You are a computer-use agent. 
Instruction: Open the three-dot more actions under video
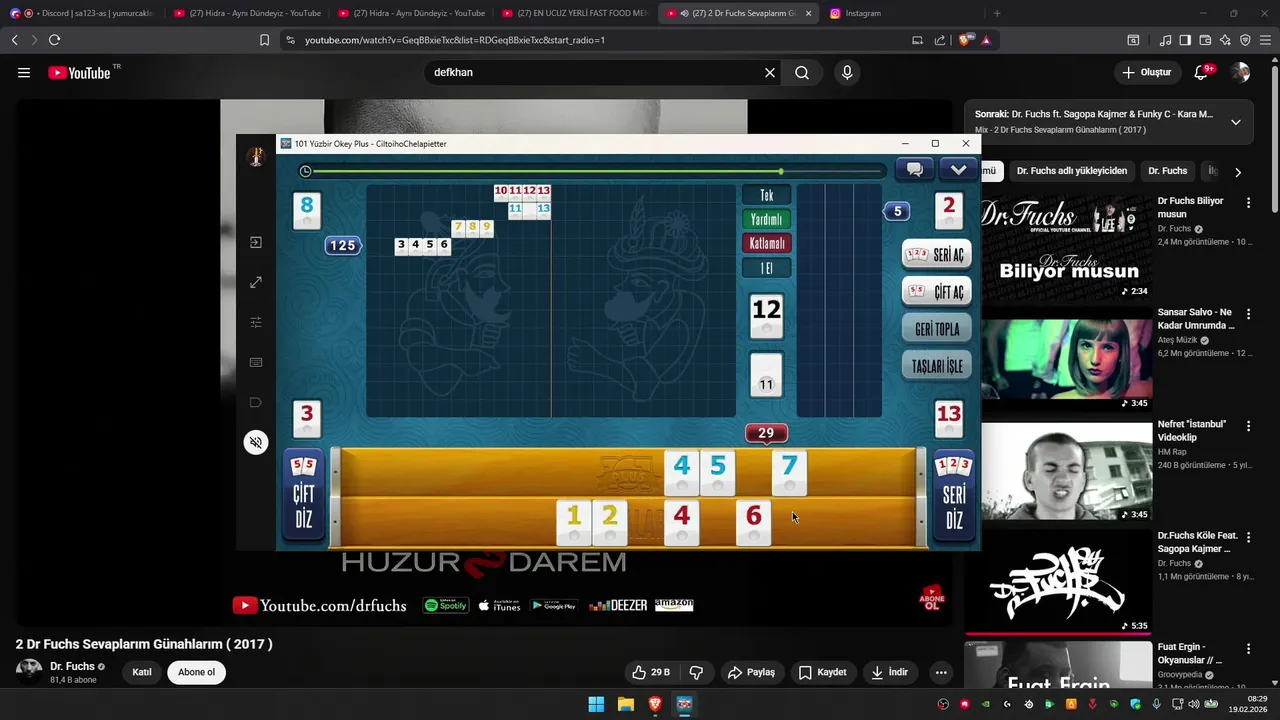(x=941, y=672)
